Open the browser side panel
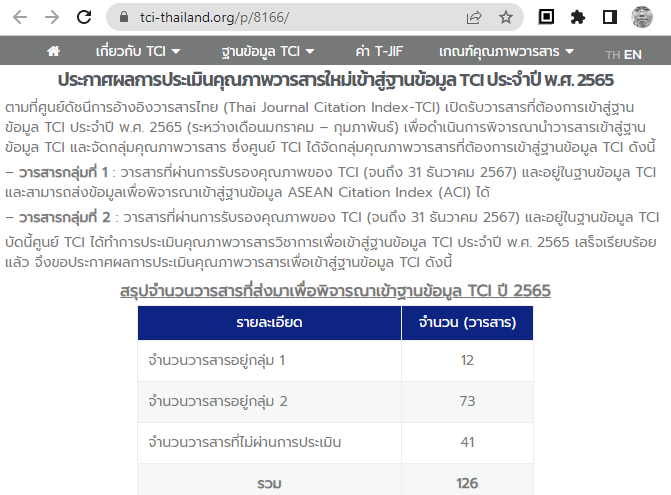The image size is (671, 495). (x=609, y=17)
